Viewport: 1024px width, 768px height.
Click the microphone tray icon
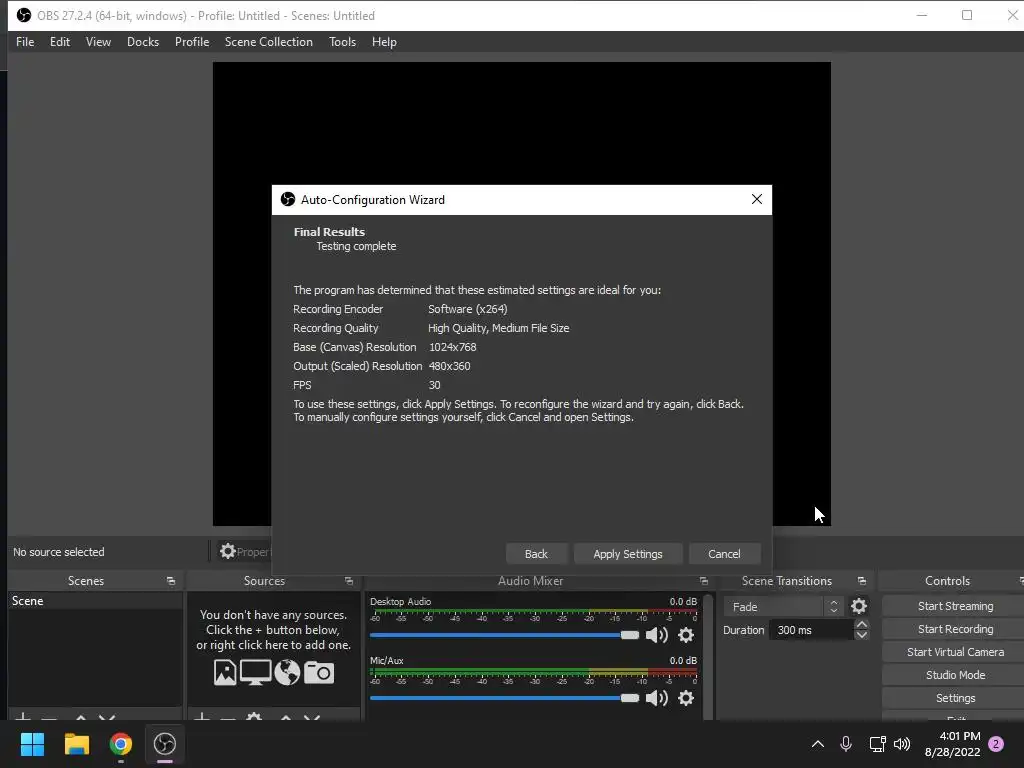[846, 744]
